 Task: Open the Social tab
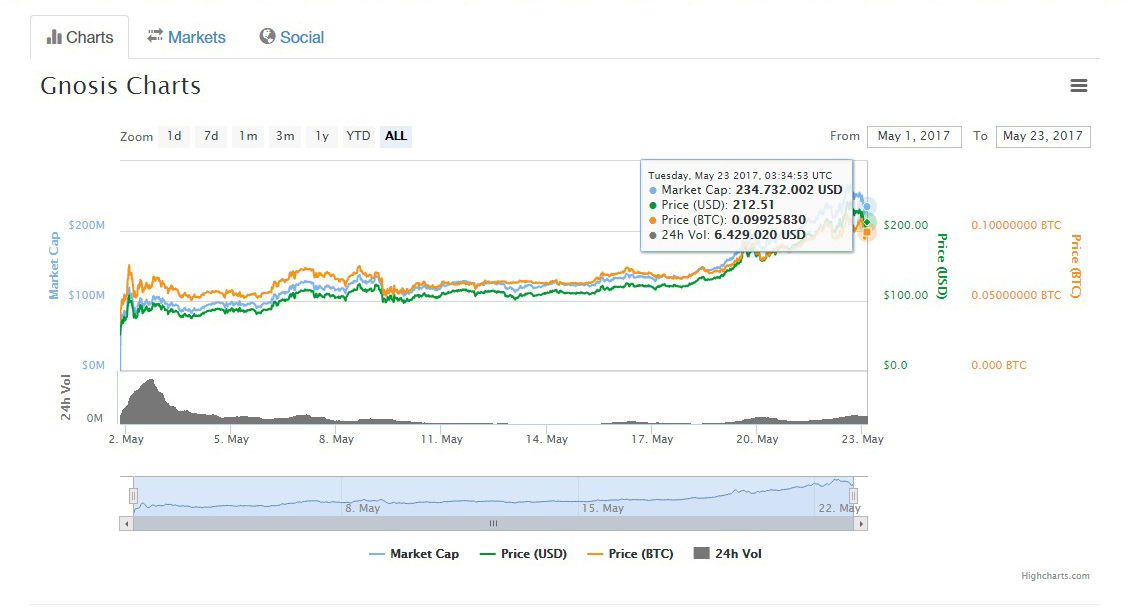click(x=292, y=37)
